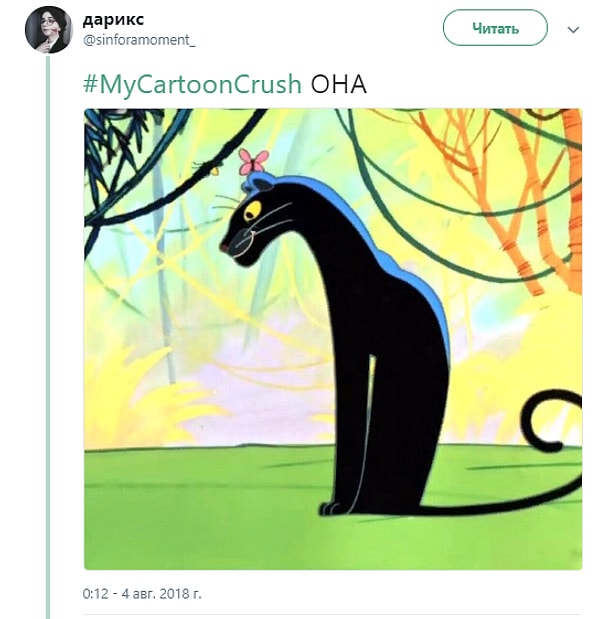Image resolution: width=600 pixels, height=619 pixels.
Task: Open the @sinforamoment_ handle link
Action: [139, 39]
